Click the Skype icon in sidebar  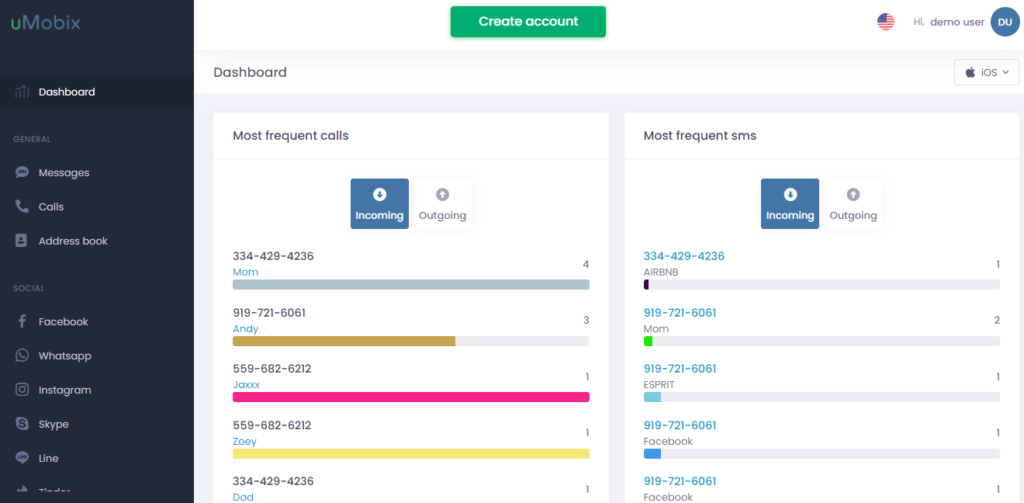pyautogui.click(x=22, y=424)
